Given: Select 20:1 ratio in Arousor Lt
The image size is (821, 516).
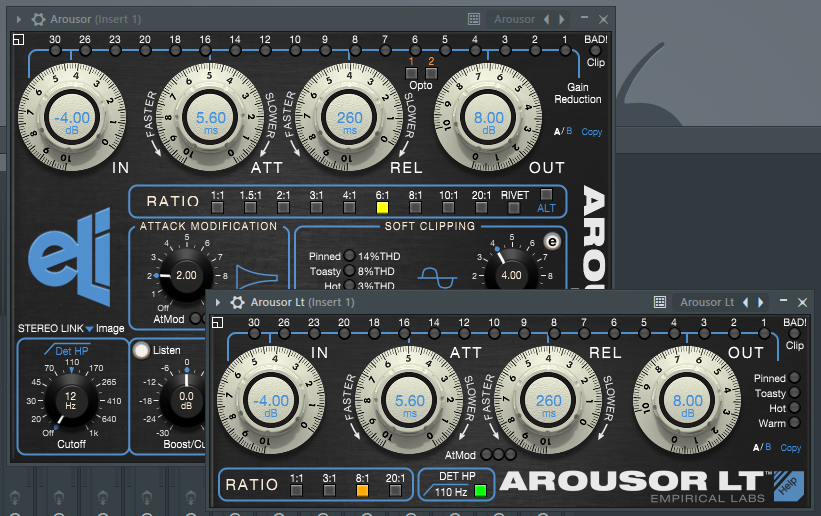Looking at the screenshot, I should pyautogui.click(x=395, y=490).
